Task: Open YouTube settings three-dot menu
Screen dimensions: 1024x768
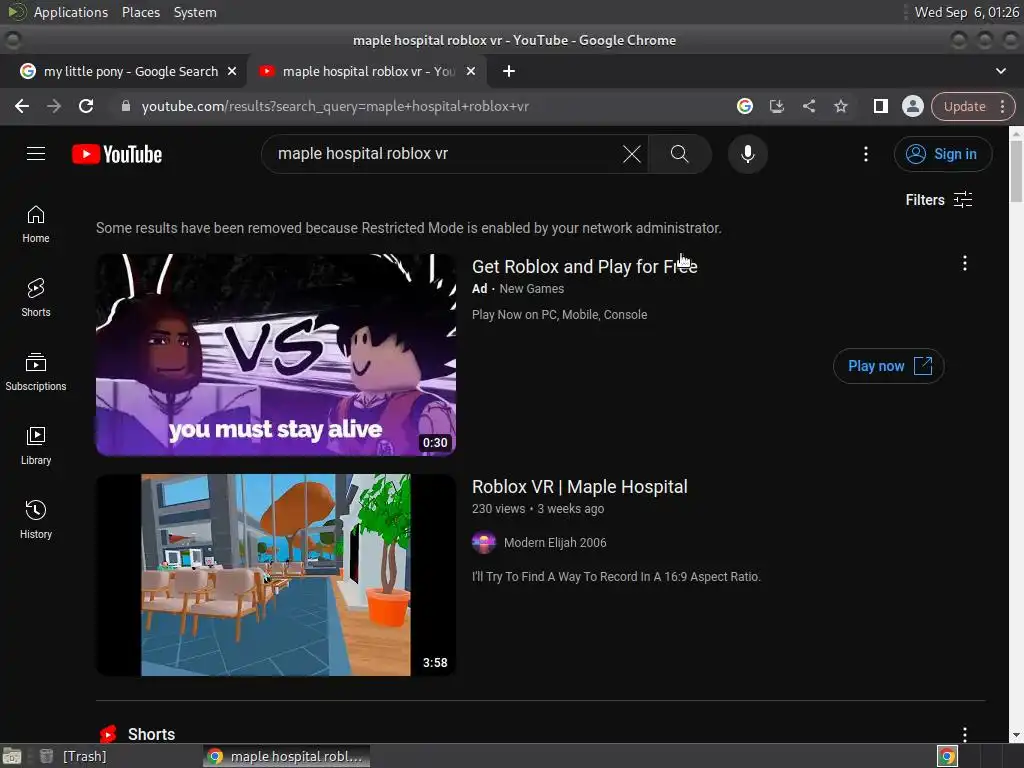Action: click(x=866, y=154)
